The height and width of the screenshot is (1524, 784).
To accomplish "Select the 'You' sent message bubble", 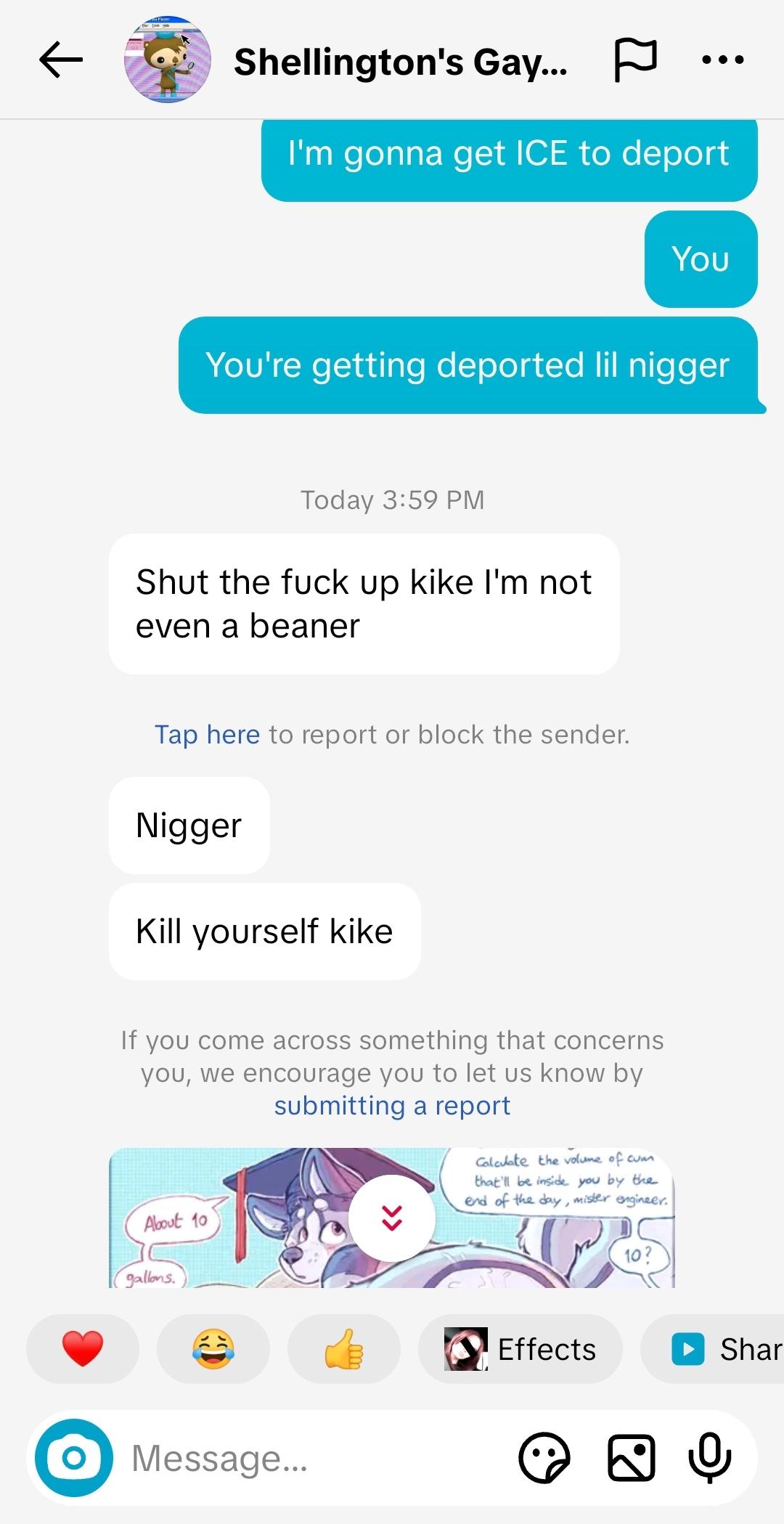I will [701, 259].
